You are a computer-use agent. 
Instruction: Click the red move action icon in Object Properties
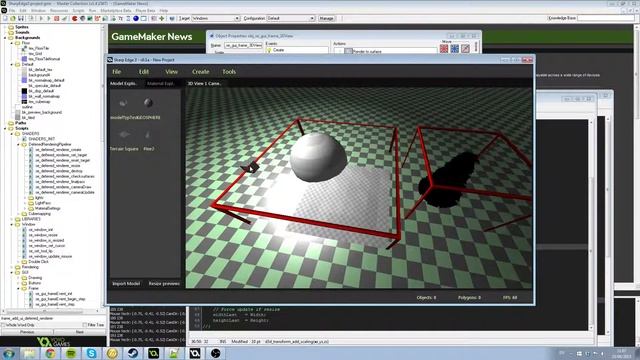[444, 49]
